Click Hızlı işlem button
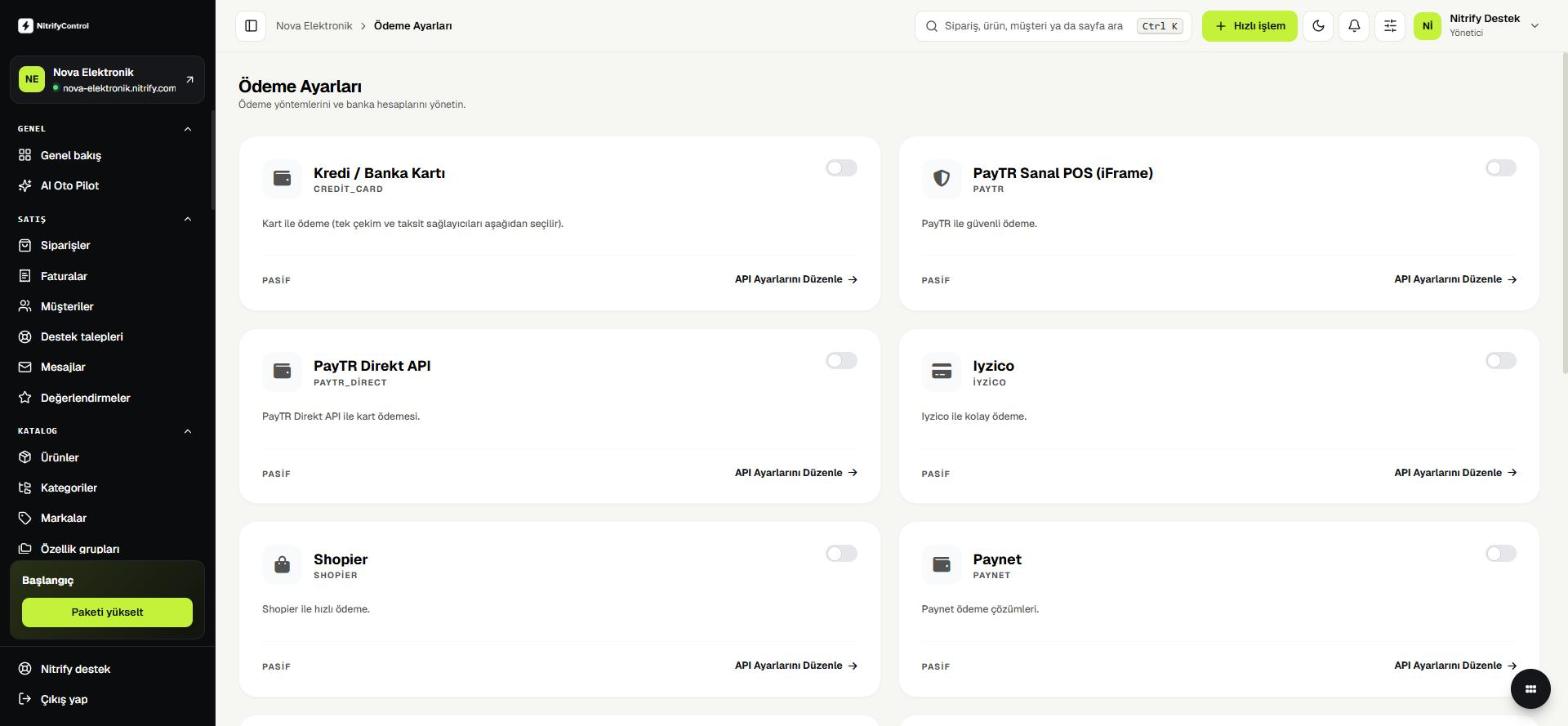This screenshot has width=1568, height=726. coord(1249,26)
